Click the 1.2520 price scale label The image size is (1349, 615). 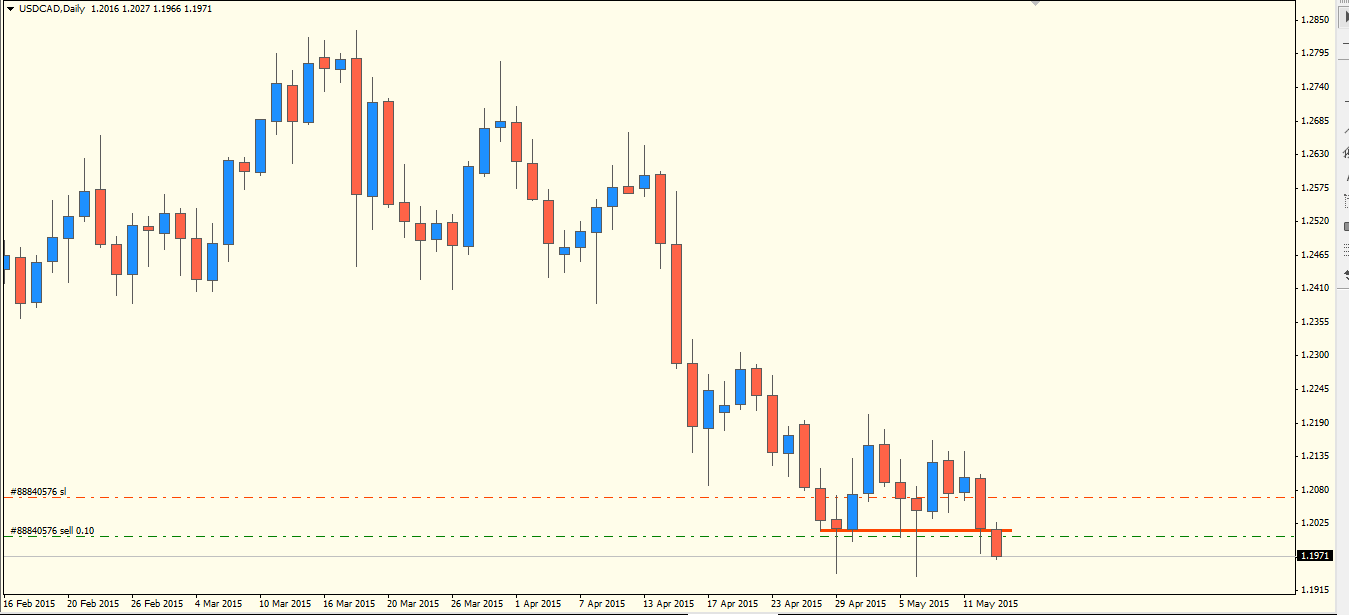[1316, 221]
